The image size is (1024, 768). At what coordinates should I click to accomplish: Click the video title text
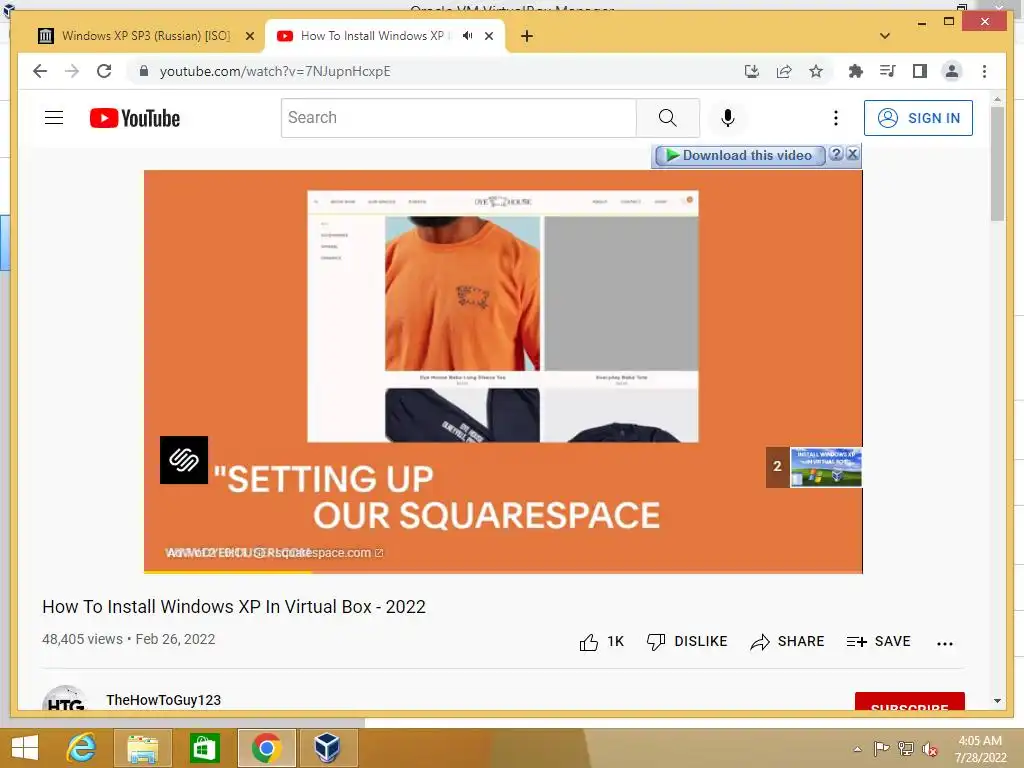click(x=234, y=607)
